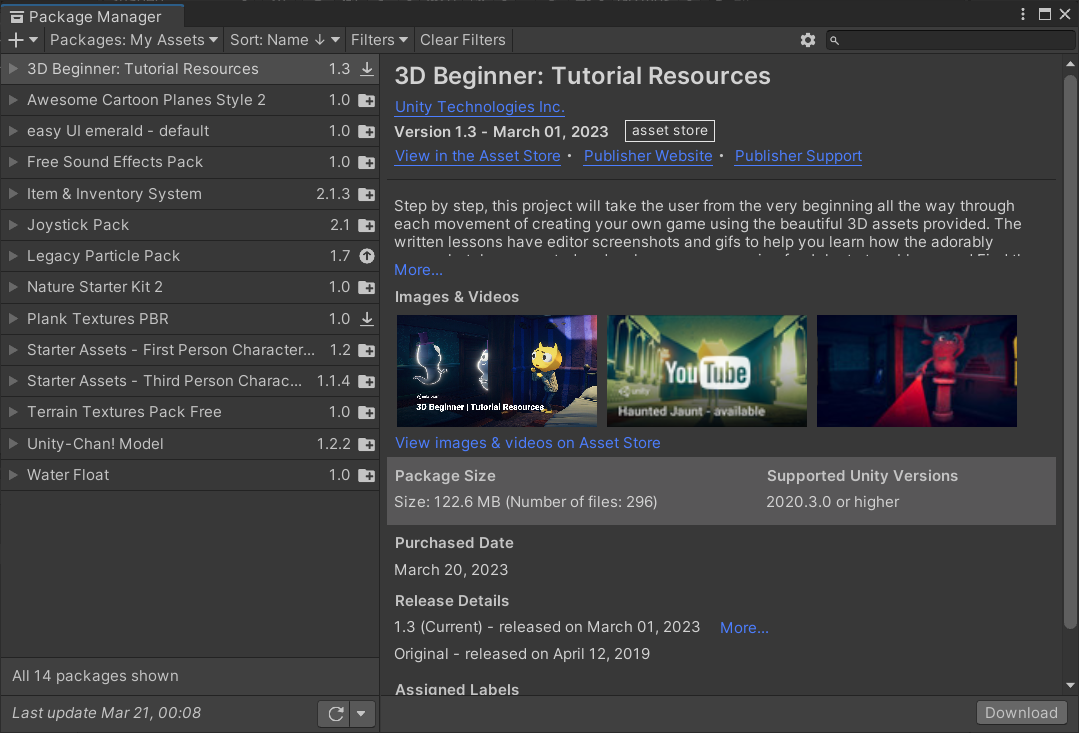Screen dimensions: 1079x733
Task: Expand the Joystick Pack row arrow
Action: pos(13,225)
